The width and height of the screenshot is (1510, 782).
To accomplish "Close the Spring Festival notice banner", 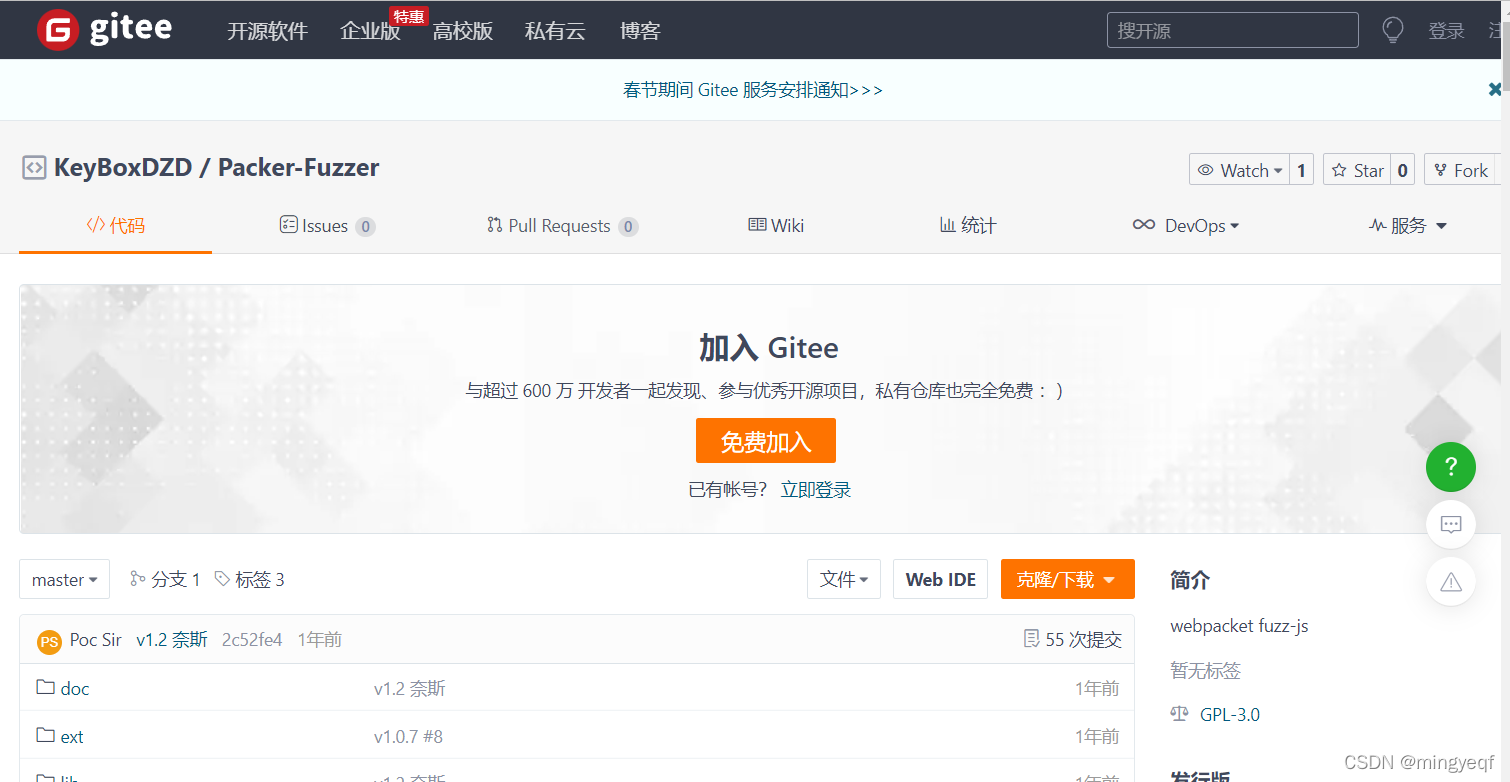I will [1495, 89].
